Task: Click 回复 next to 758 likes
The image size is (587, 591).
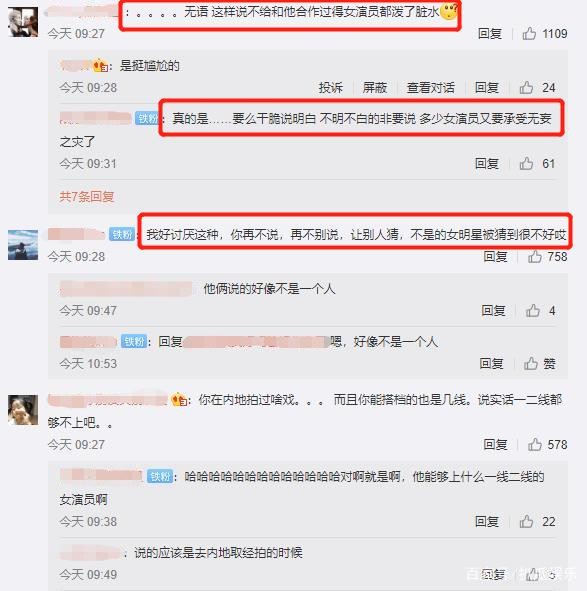Action: [495, 257]
